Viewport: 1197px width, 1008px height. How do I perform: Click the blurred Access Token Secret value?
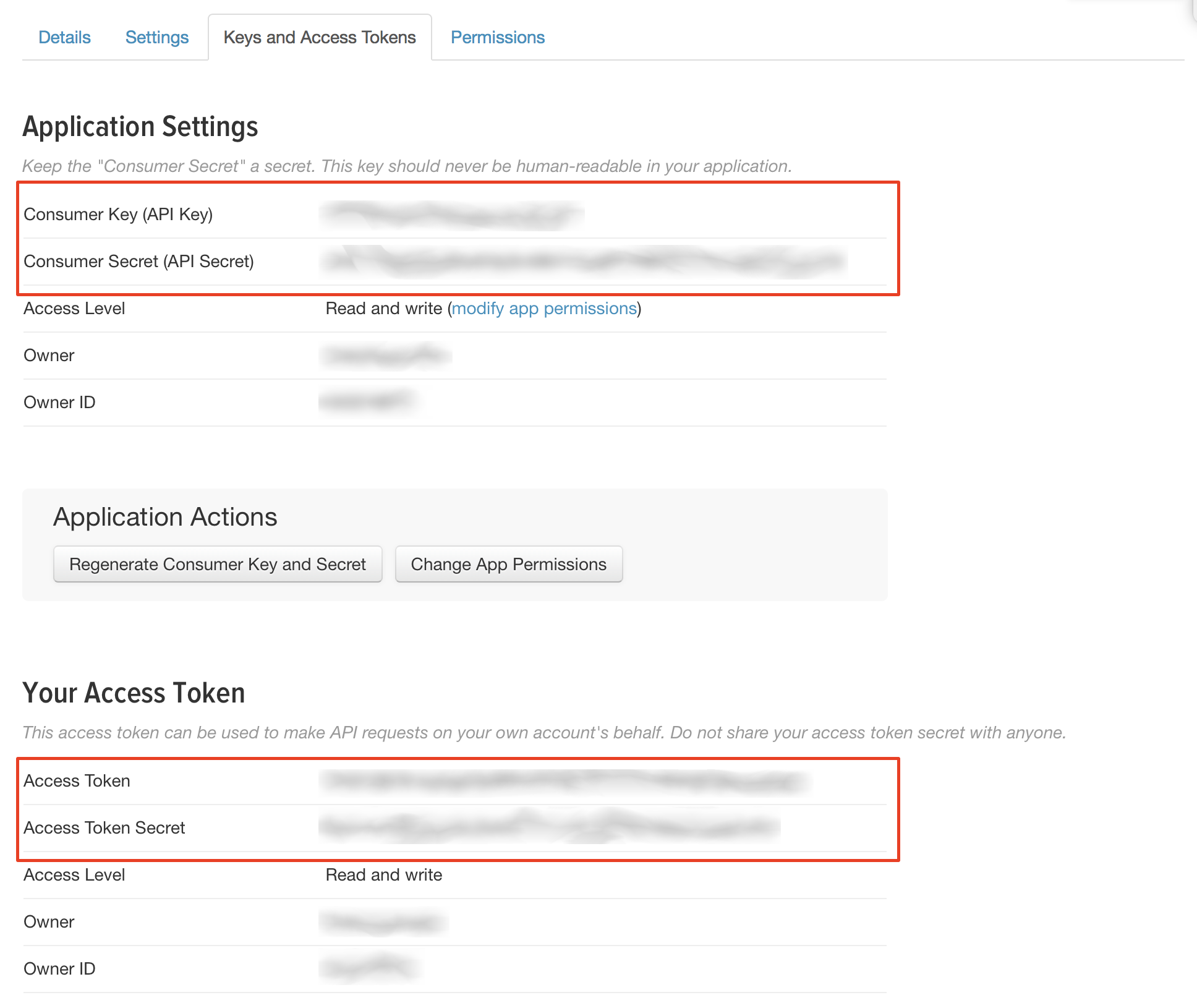click(x=550, y=827)
